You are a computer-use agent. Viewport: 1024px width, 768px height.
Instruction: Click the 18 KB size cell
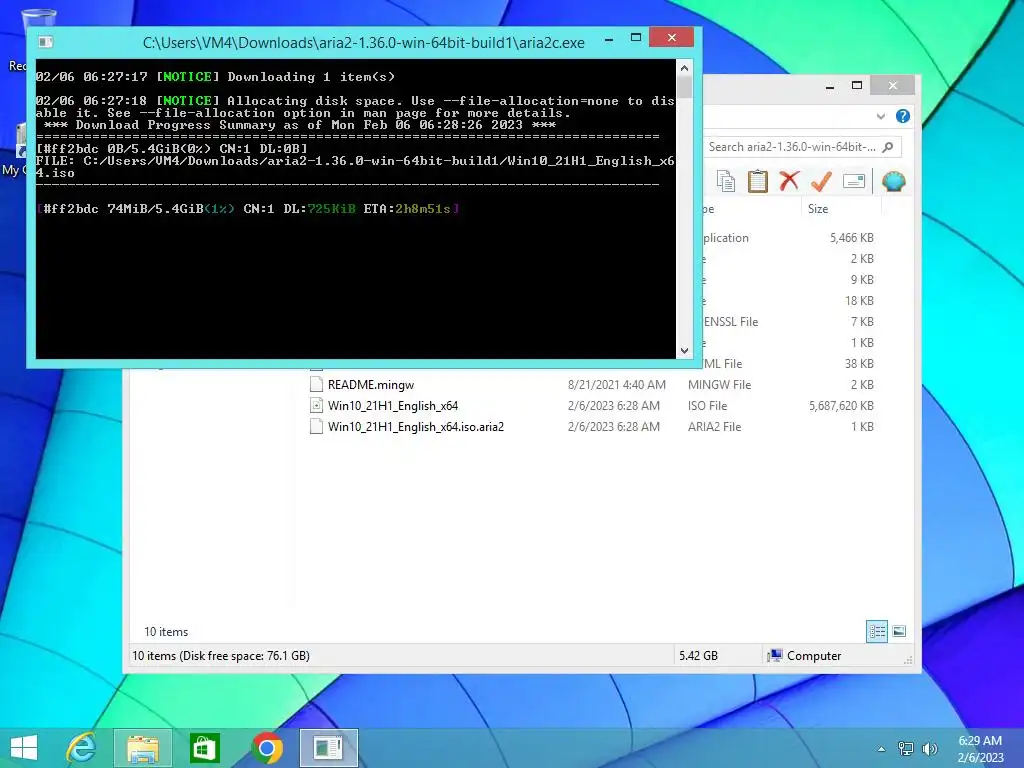click(x=859, y=300)
